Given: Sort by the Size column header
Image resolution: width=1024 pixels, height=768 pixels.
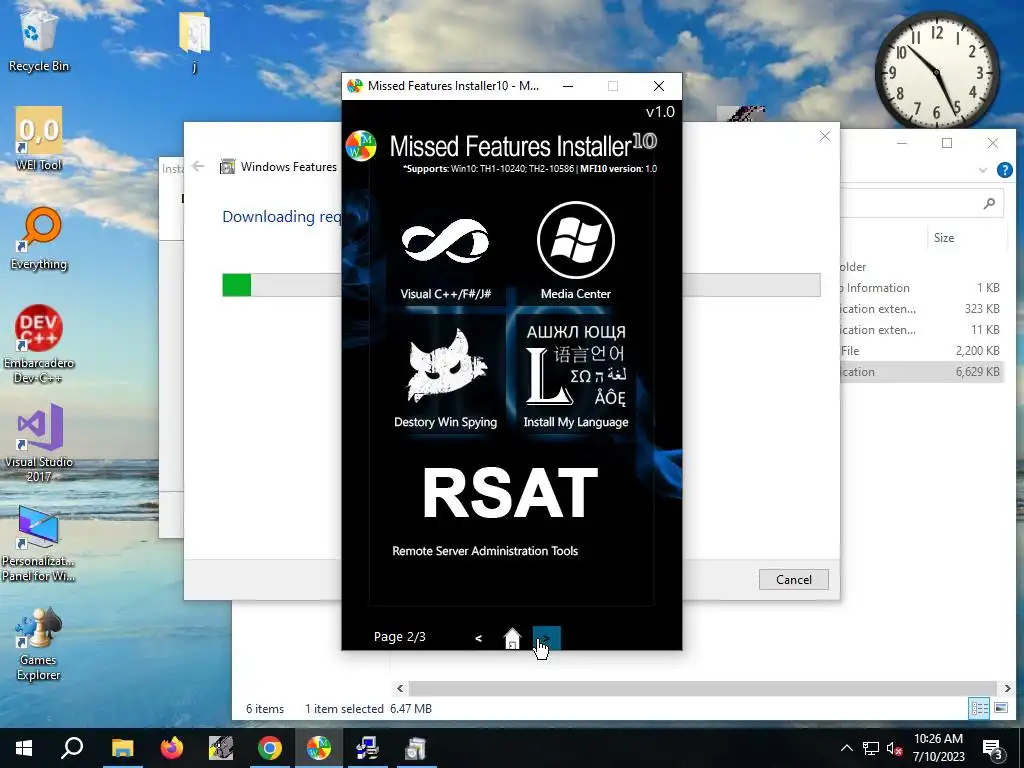Looking at the screenshot, I should click(x=944, y=238).
